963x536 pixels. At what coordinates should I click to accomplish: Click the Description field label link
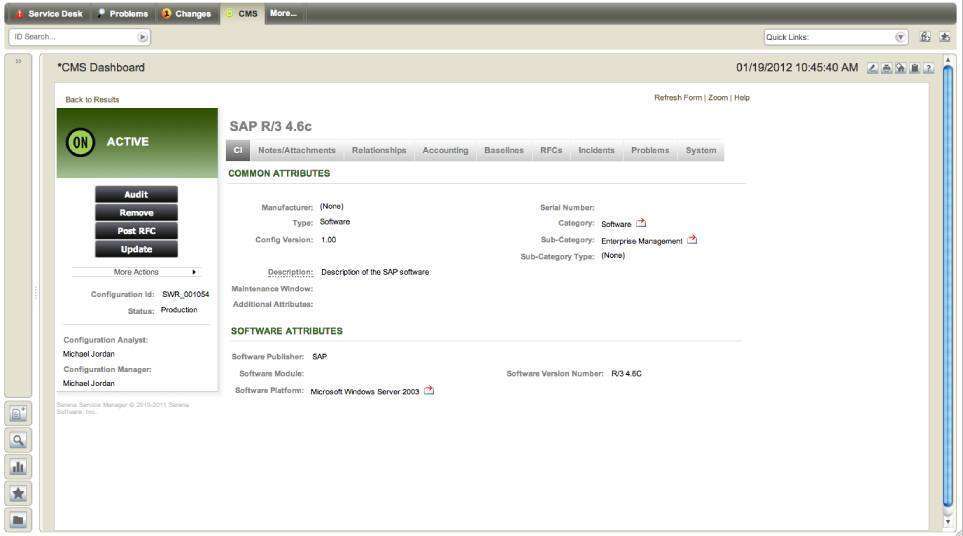point(290,272)
